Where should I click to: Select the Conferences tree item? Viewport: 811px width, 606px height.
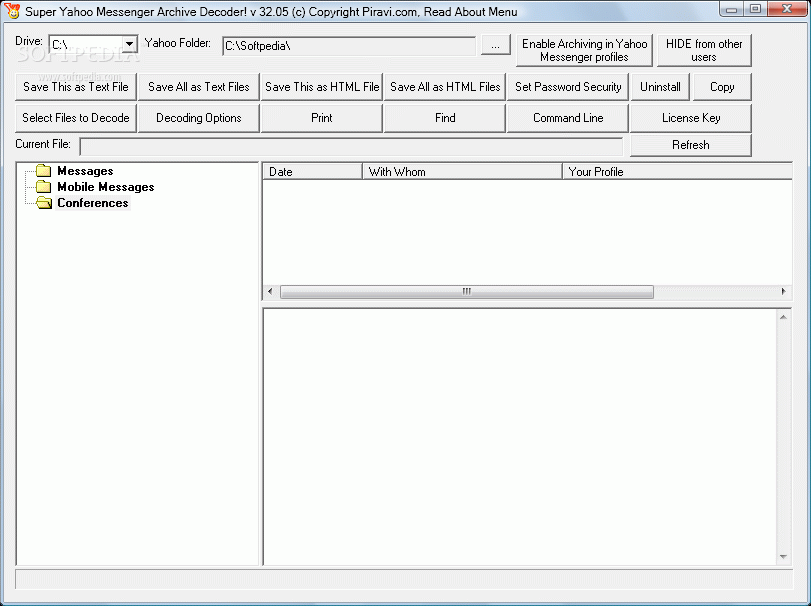tap(93, 203)
